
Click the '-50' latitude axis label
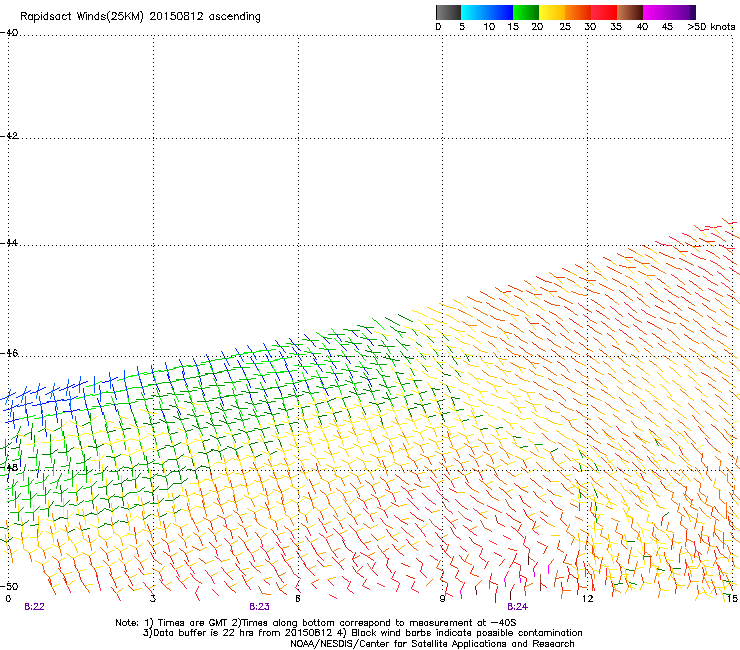(x=9, y=586)
